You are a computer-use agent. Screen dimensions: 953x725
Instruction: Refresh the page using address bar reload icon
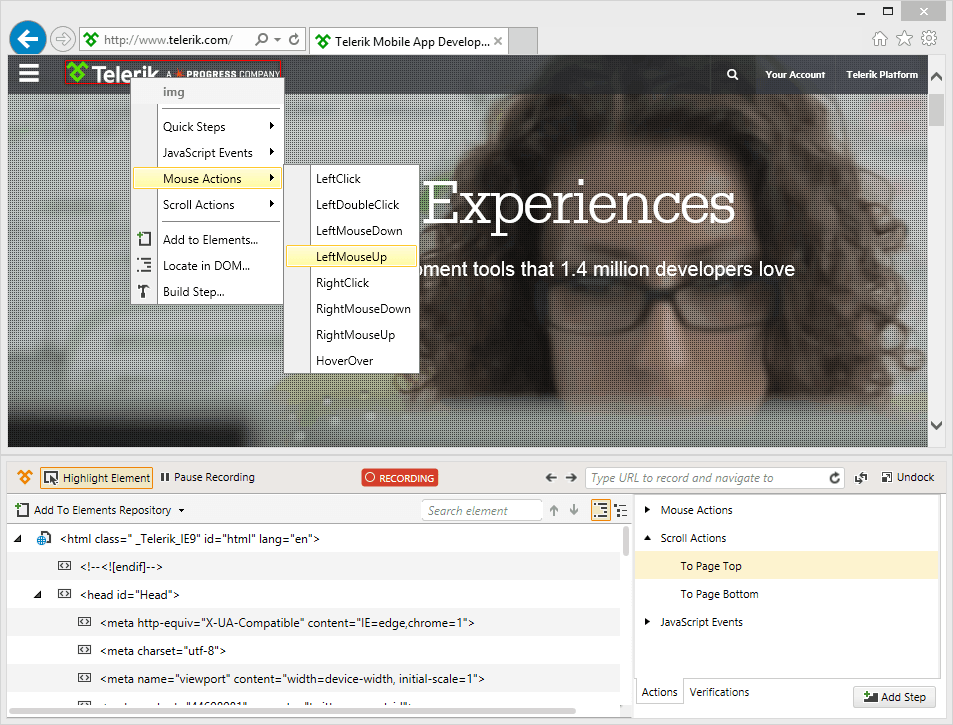[294, 40]
